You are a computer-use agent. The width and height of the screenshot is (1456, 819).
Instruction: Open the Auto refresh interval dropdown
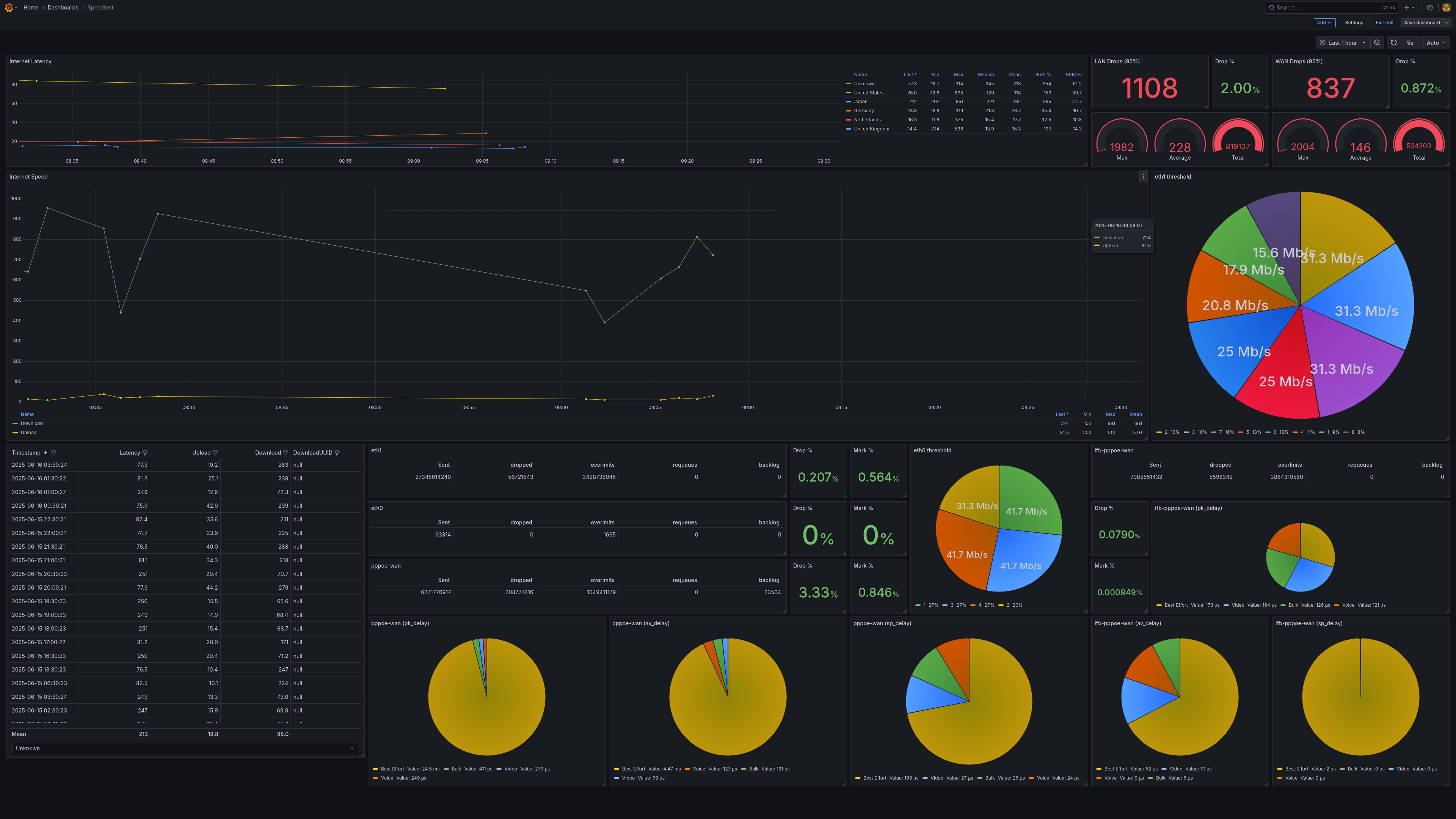pyautogui.click(x=1435, y=42)
